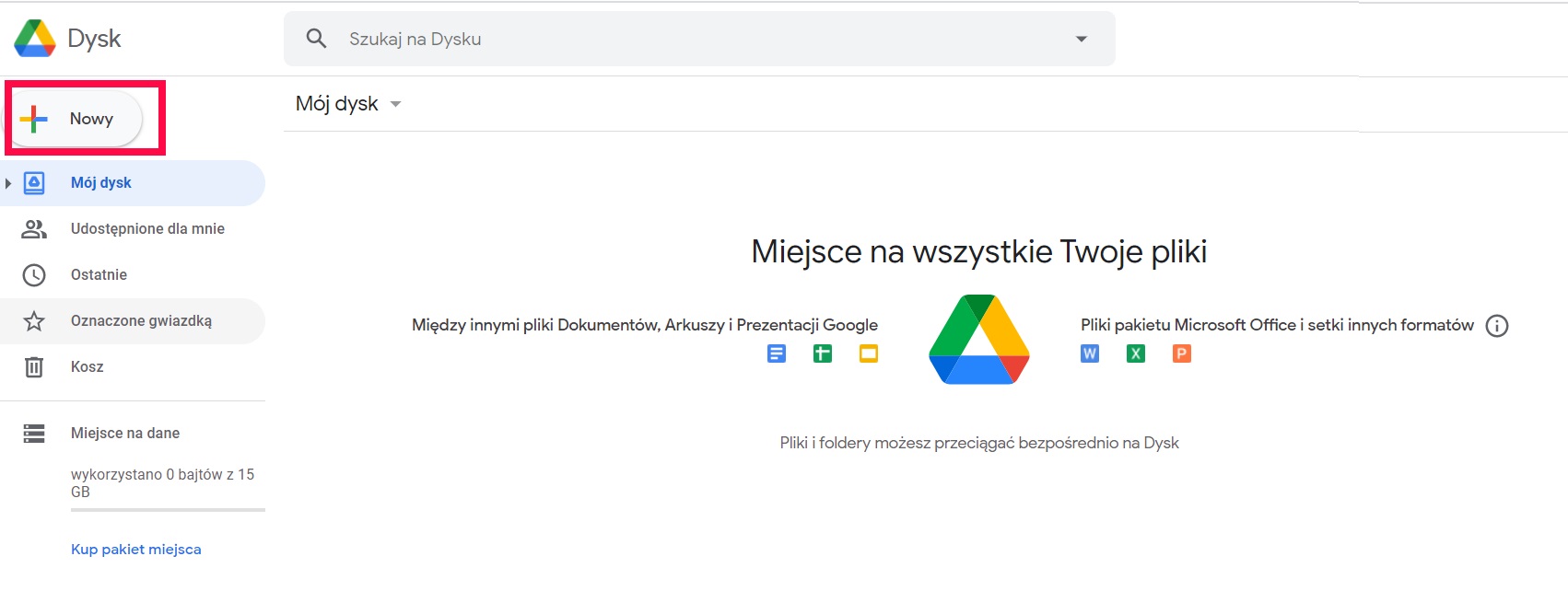Click the Mój dysk breadcrumb title
Image resolution: width=1568 pixels, height=591 pixels.
point(337,104)
